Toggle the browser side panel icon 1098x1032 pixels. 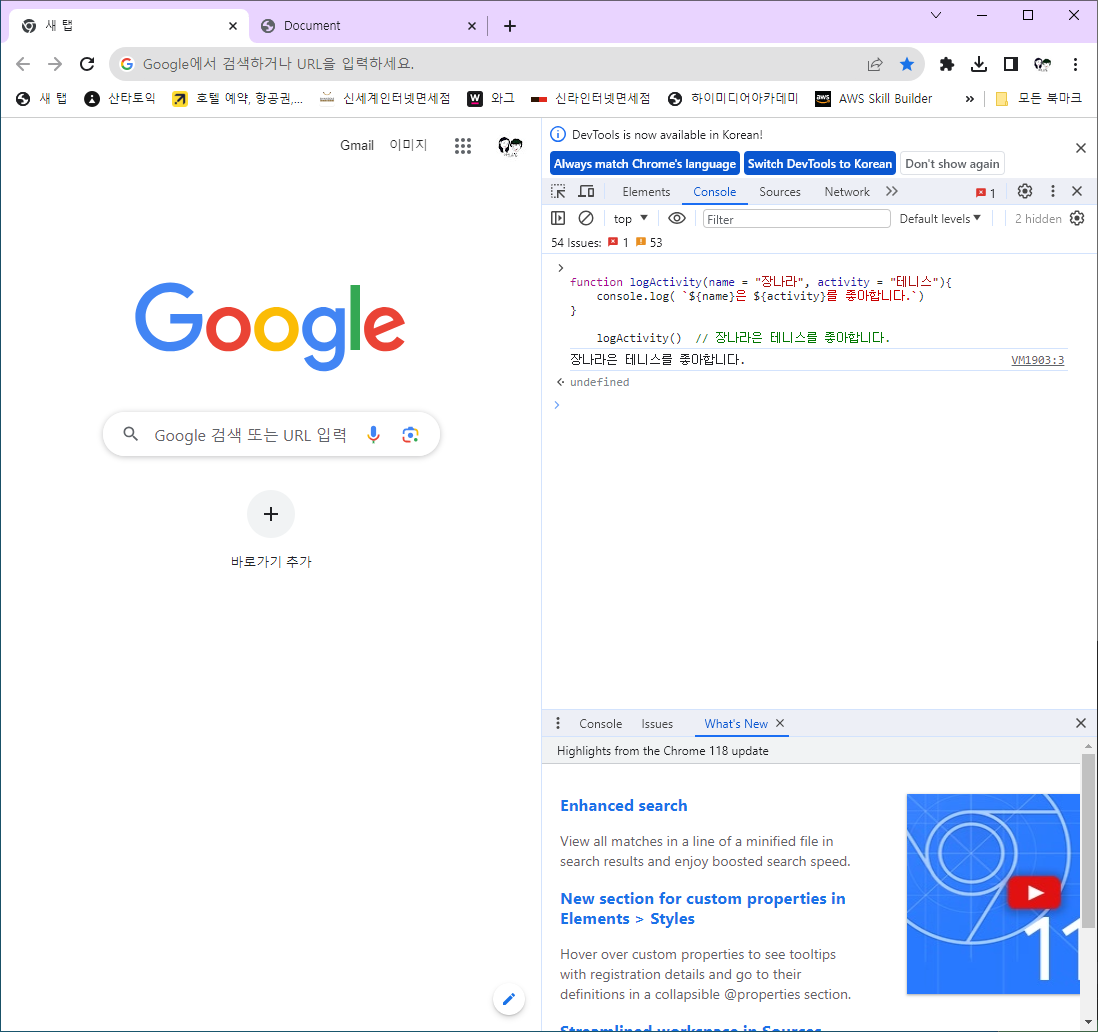1010,64
